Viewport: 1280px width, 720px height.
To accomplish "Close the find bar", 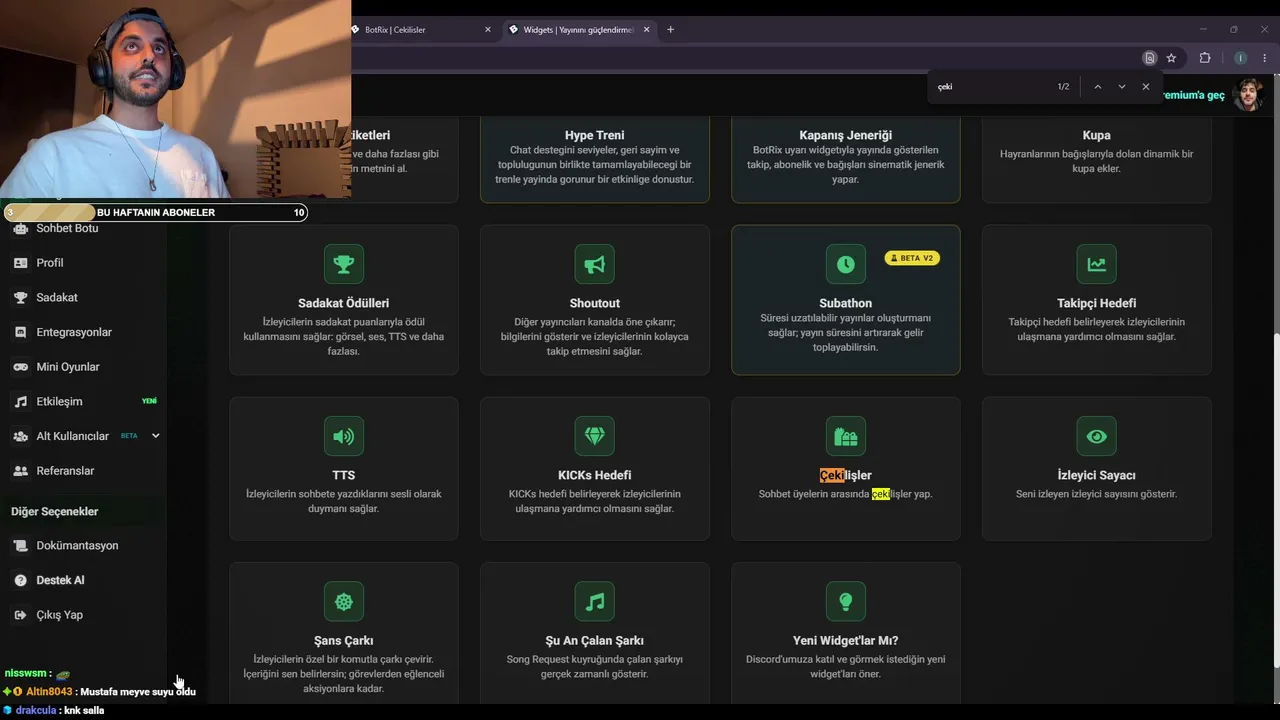I will click(1146, 87).
